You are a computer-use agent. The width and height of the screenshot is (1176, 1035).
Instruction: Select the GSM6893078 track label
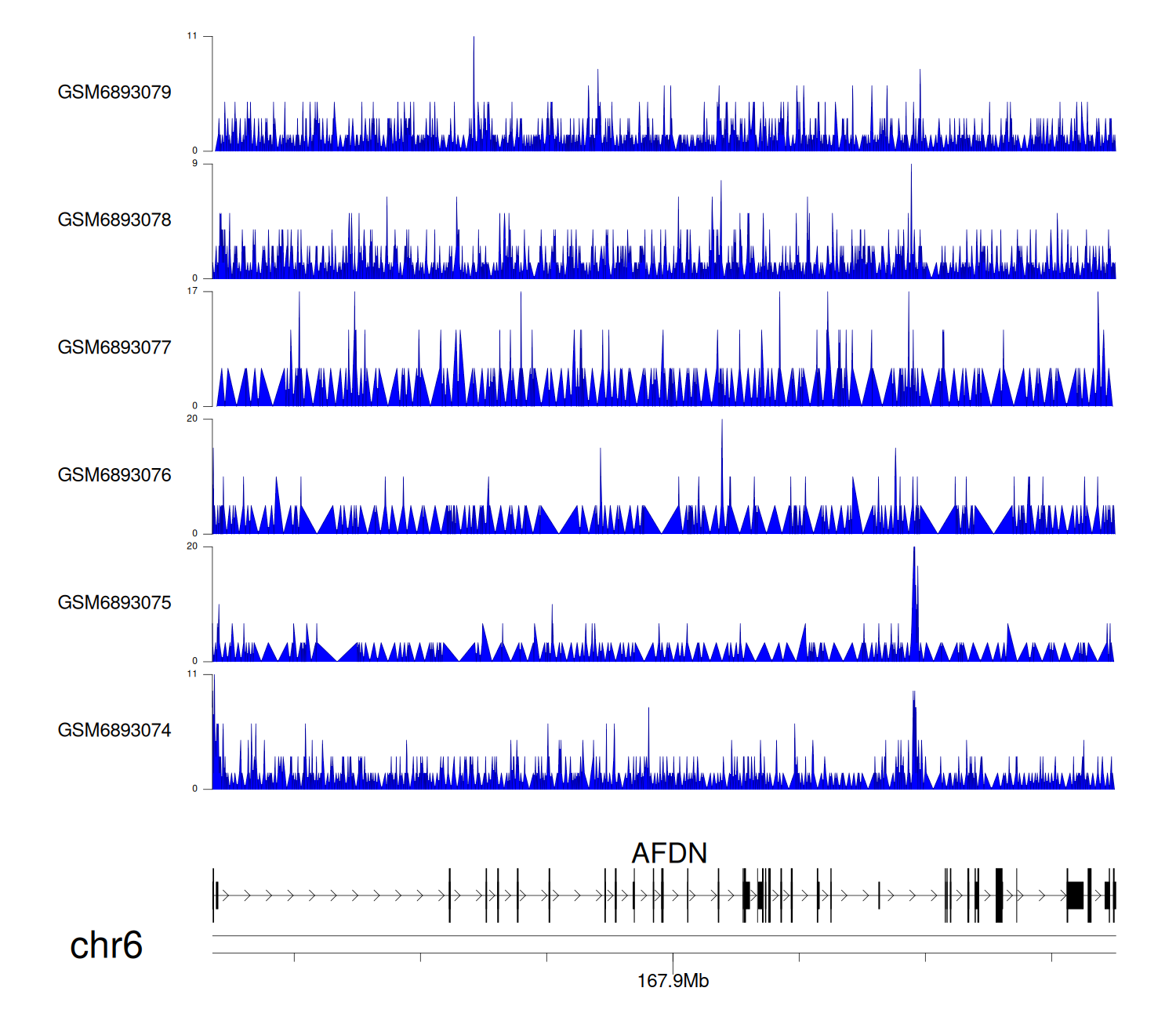tap(114, 220)
